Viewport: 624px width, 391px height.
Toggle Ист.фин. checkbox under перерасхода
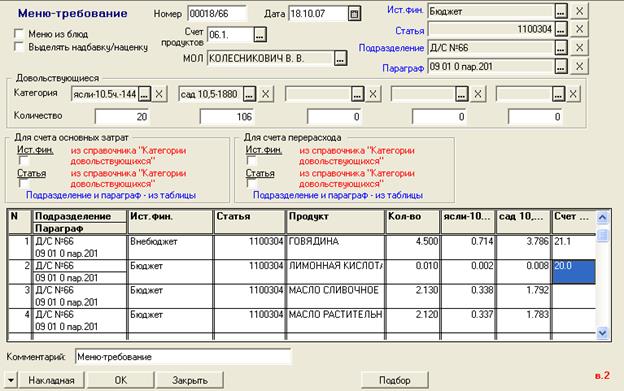coord(252,161)
